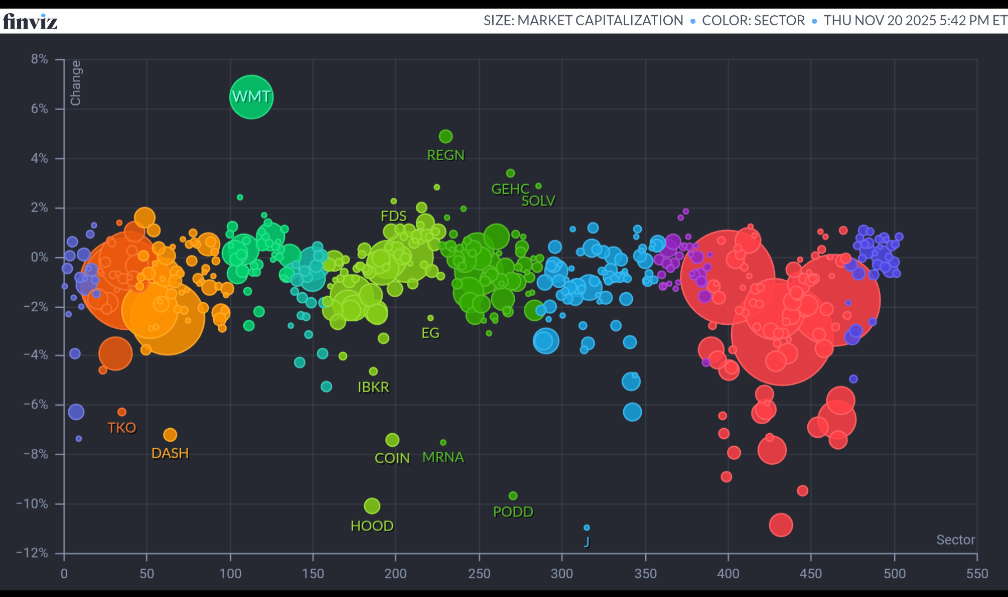
Task: Click the '−12%' y-axis tick label
Action: [x=32, y=553]
